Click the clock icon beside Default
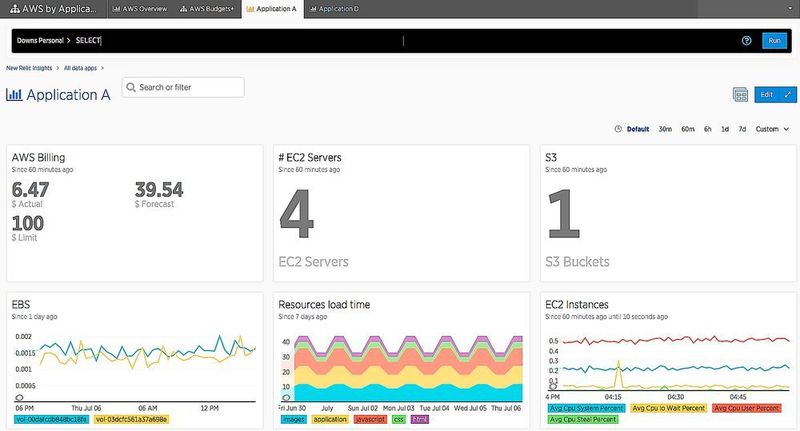Viewport: 800px width, 431px height. pos(618,129)
